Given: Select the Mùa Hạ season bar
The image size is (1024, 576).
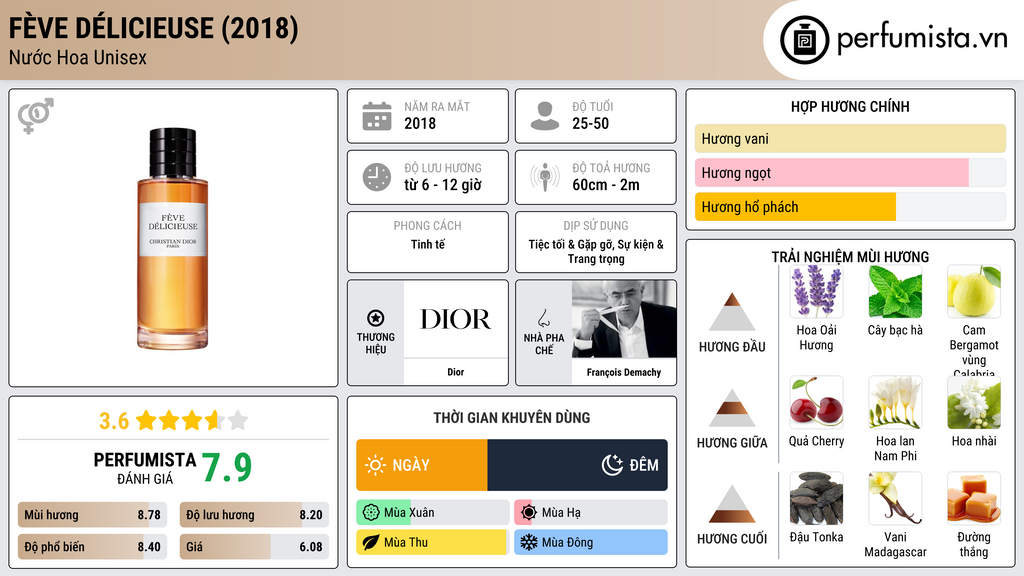Looking at the screenshot, I should click(590, 513).
